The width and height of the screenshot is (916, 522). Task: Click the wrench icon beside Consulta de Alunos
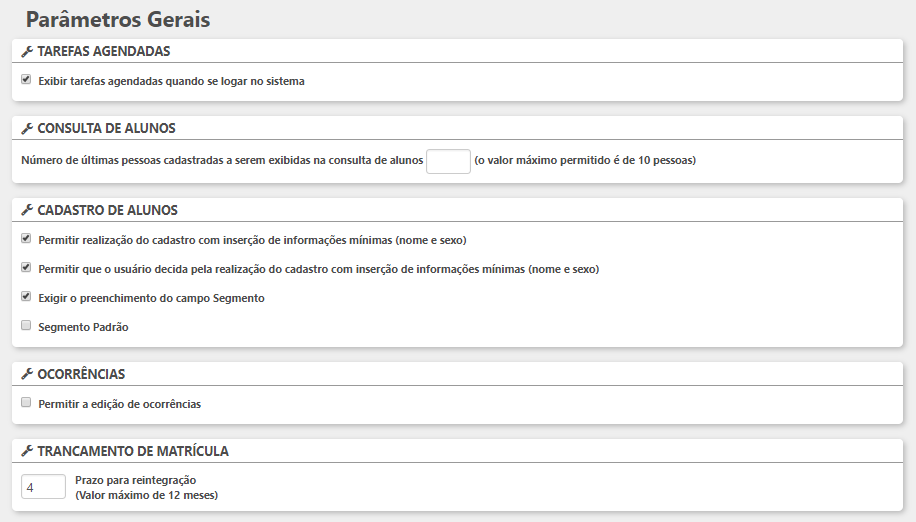click(27, 128)
